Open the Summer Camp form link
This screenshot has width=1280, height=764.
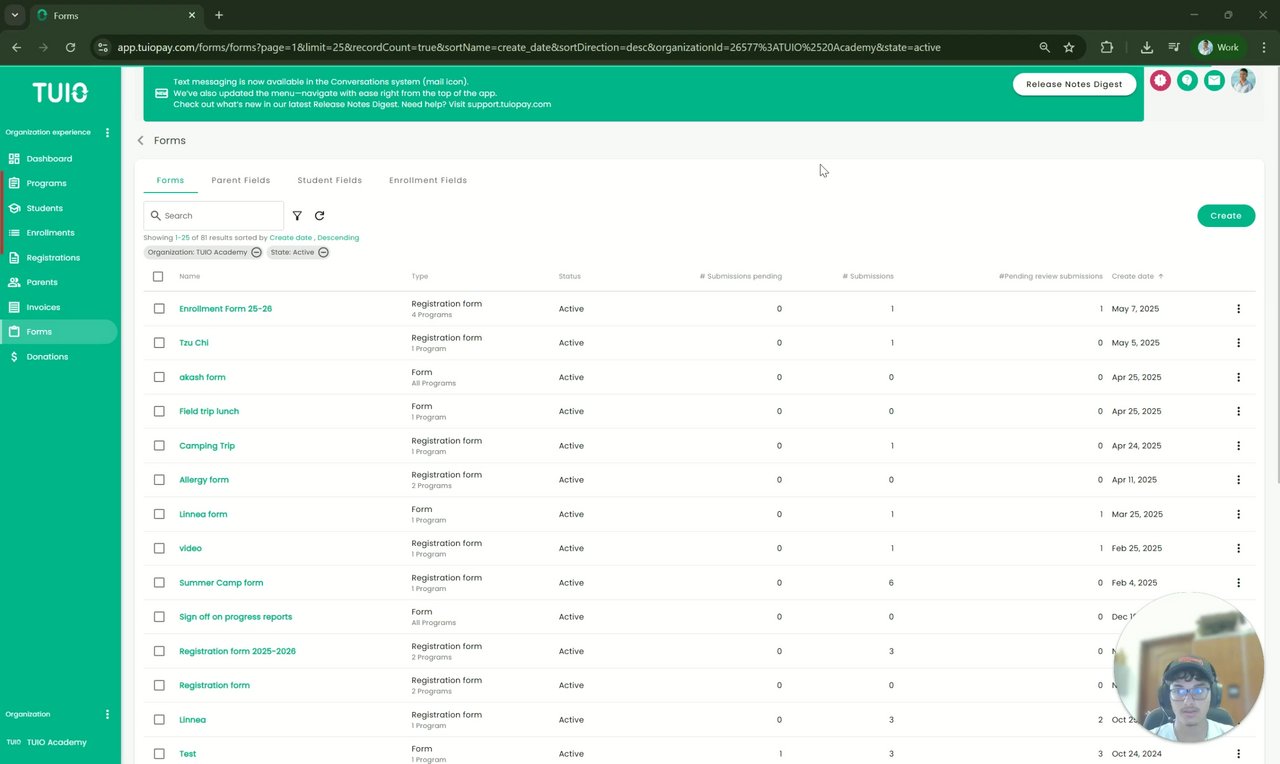pyautogui.click(x=221, y=583)
